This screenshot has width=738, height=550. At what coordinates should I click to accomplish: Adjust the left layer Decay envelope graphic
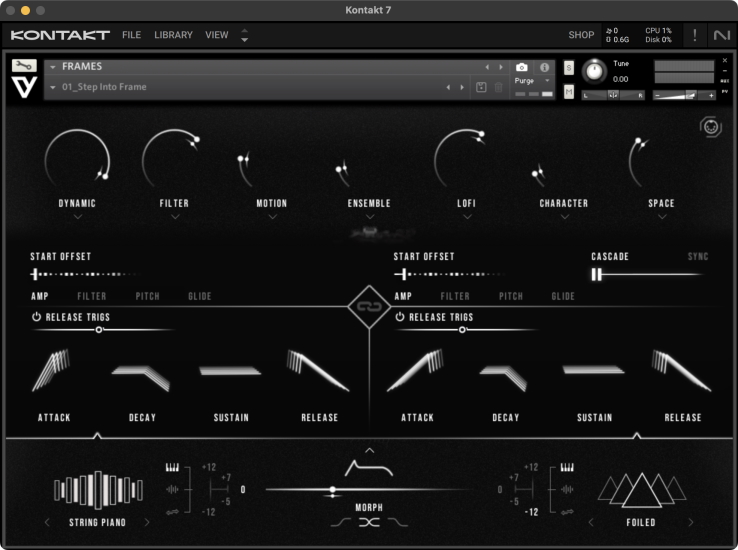click(141, 379)
